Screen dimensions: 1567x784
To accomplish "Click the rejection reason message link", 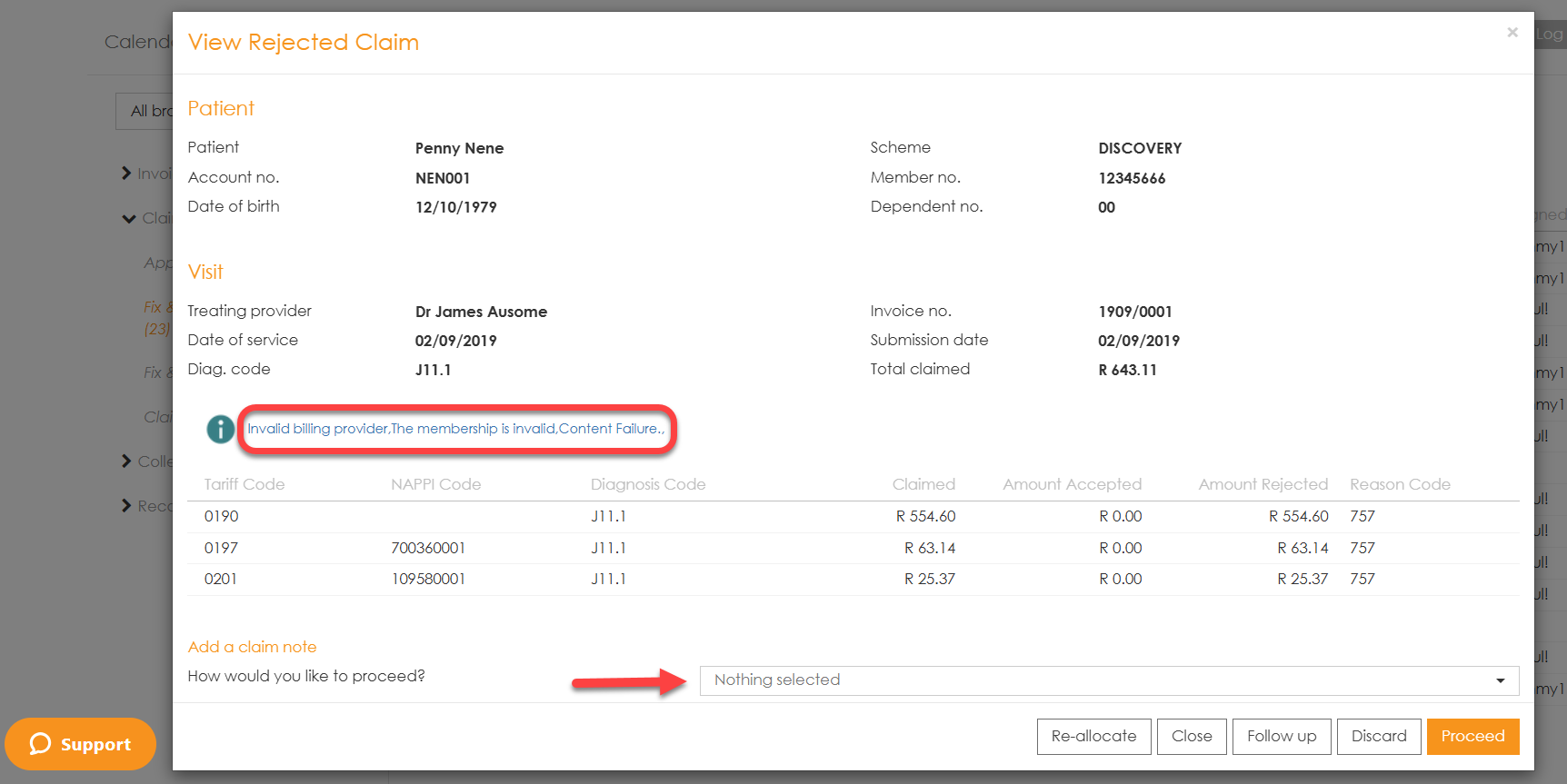I will point(455,429).
